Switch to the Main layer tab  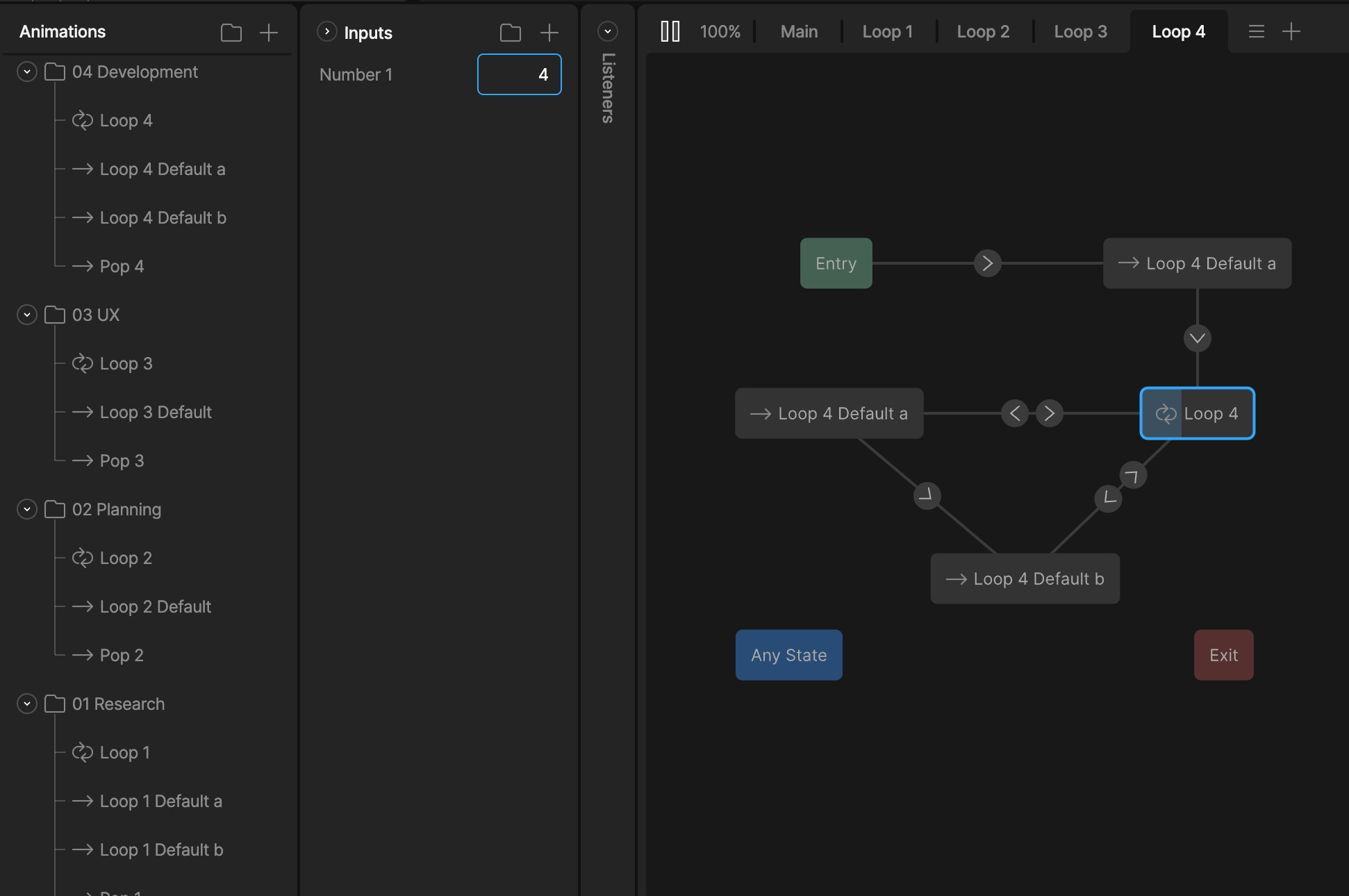[799, 31]
